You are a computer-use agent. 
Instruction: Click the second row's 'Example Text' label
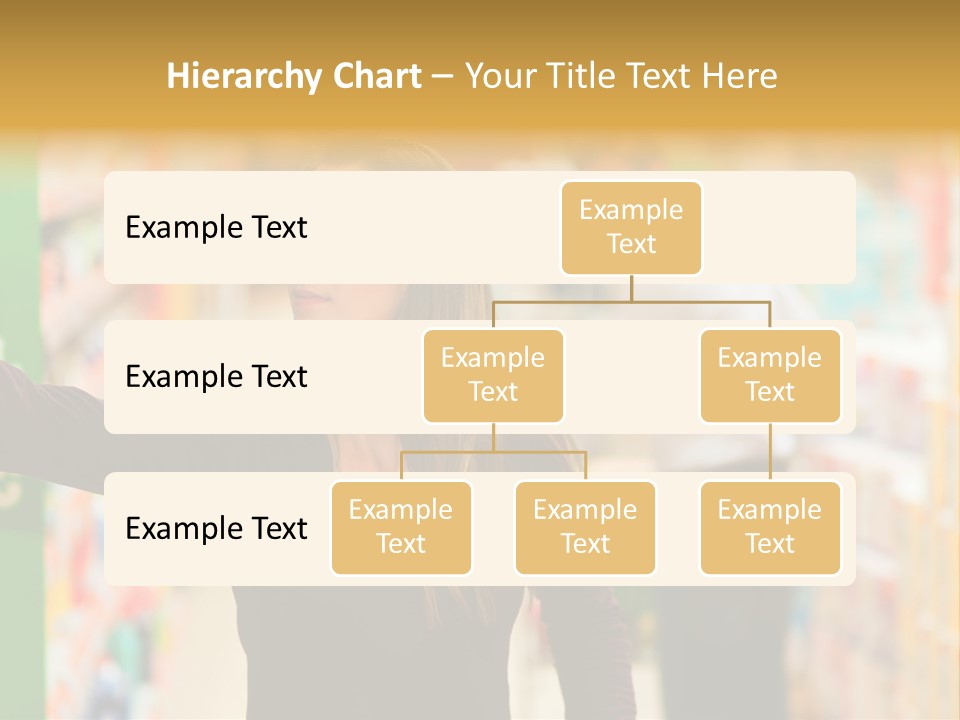pos(216,377)
